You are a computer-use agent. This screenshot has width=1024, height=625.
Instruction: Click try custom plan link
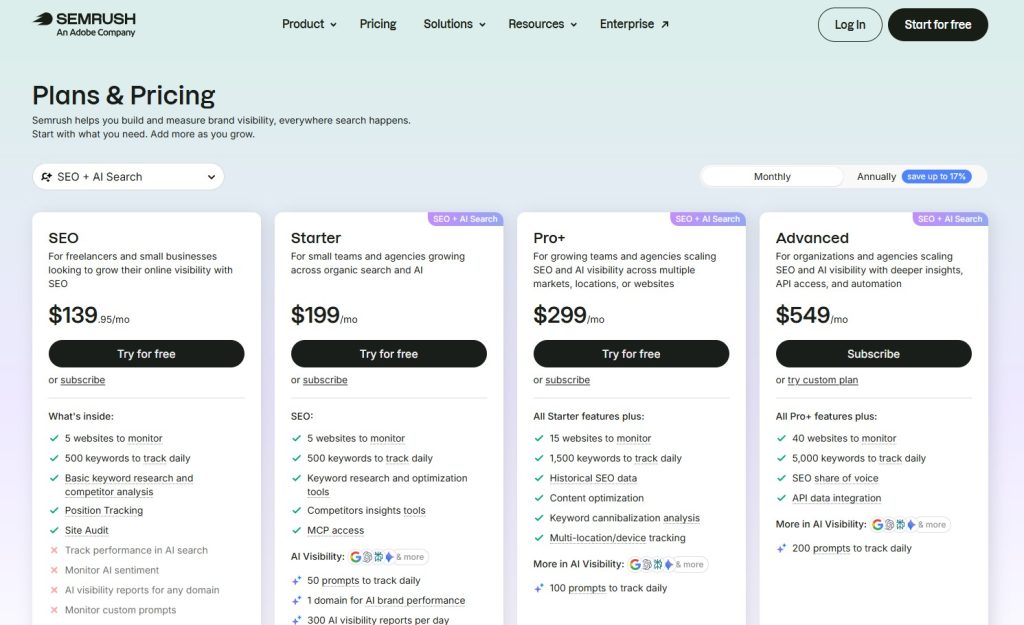[x=823, y=380]
